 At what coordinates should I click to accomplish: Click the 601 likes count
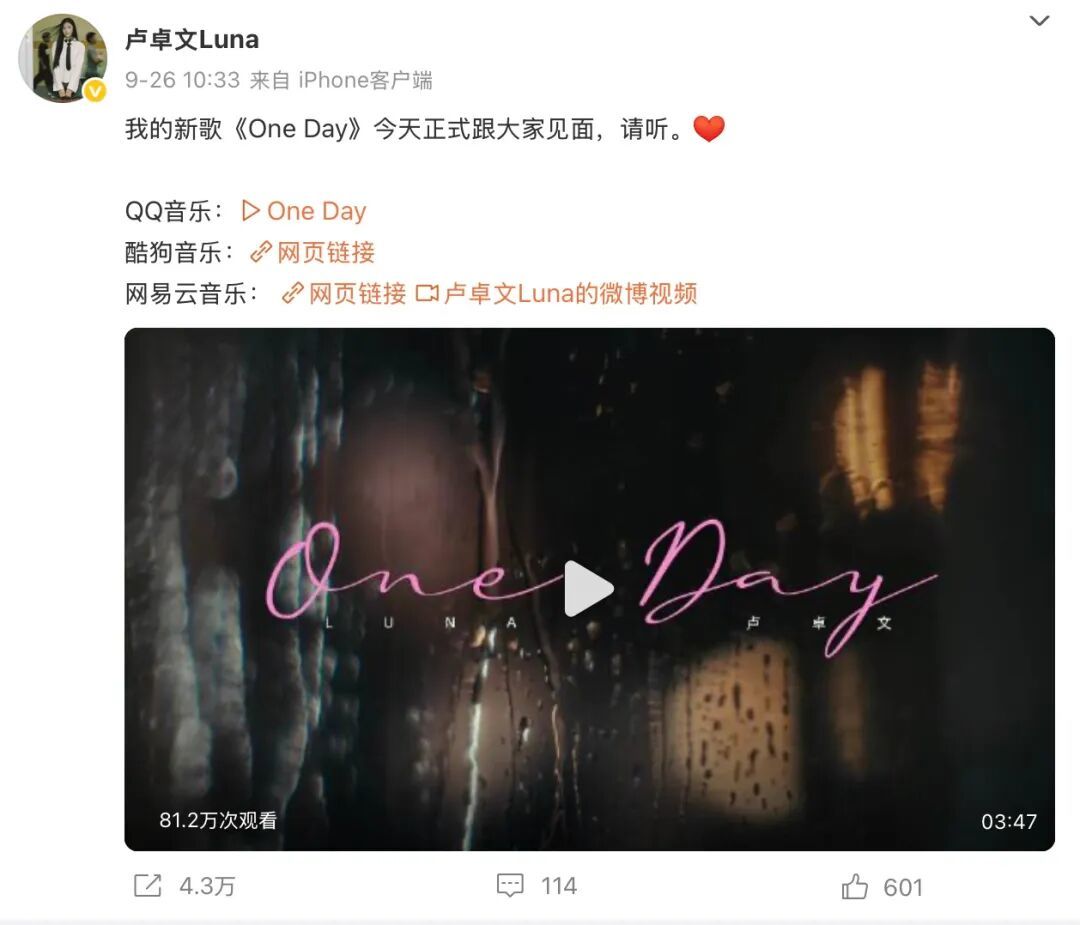pos(903,887)
